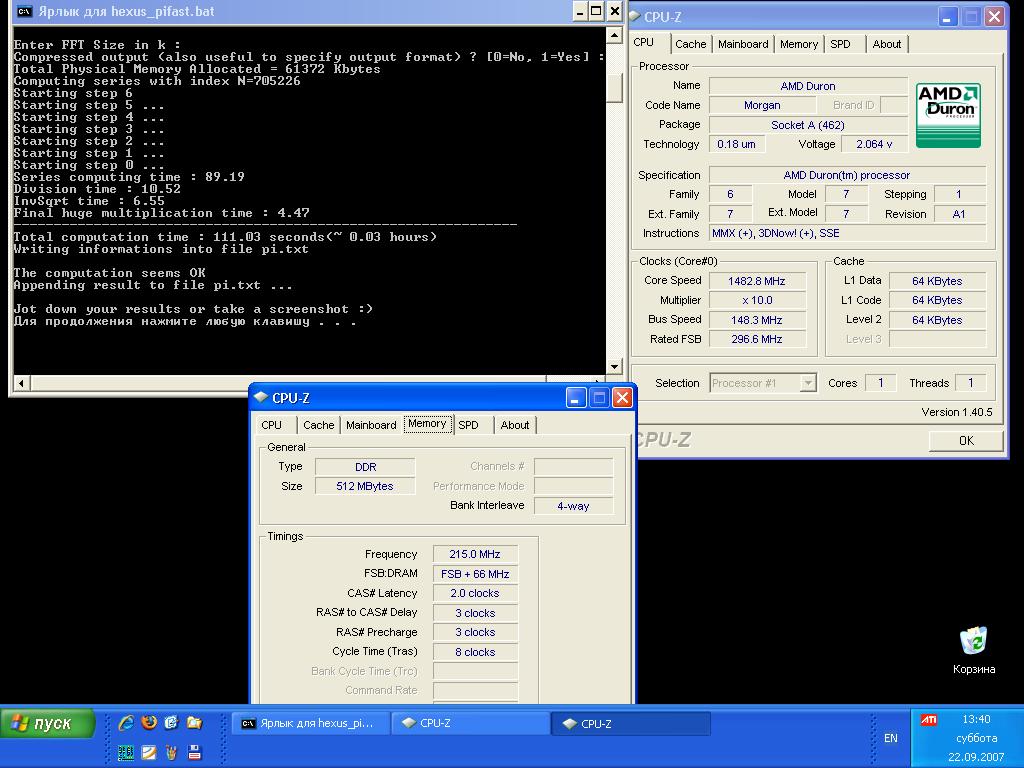Click the console window title icon
This screenshot has width=1024, height=768.
point(25,11)
